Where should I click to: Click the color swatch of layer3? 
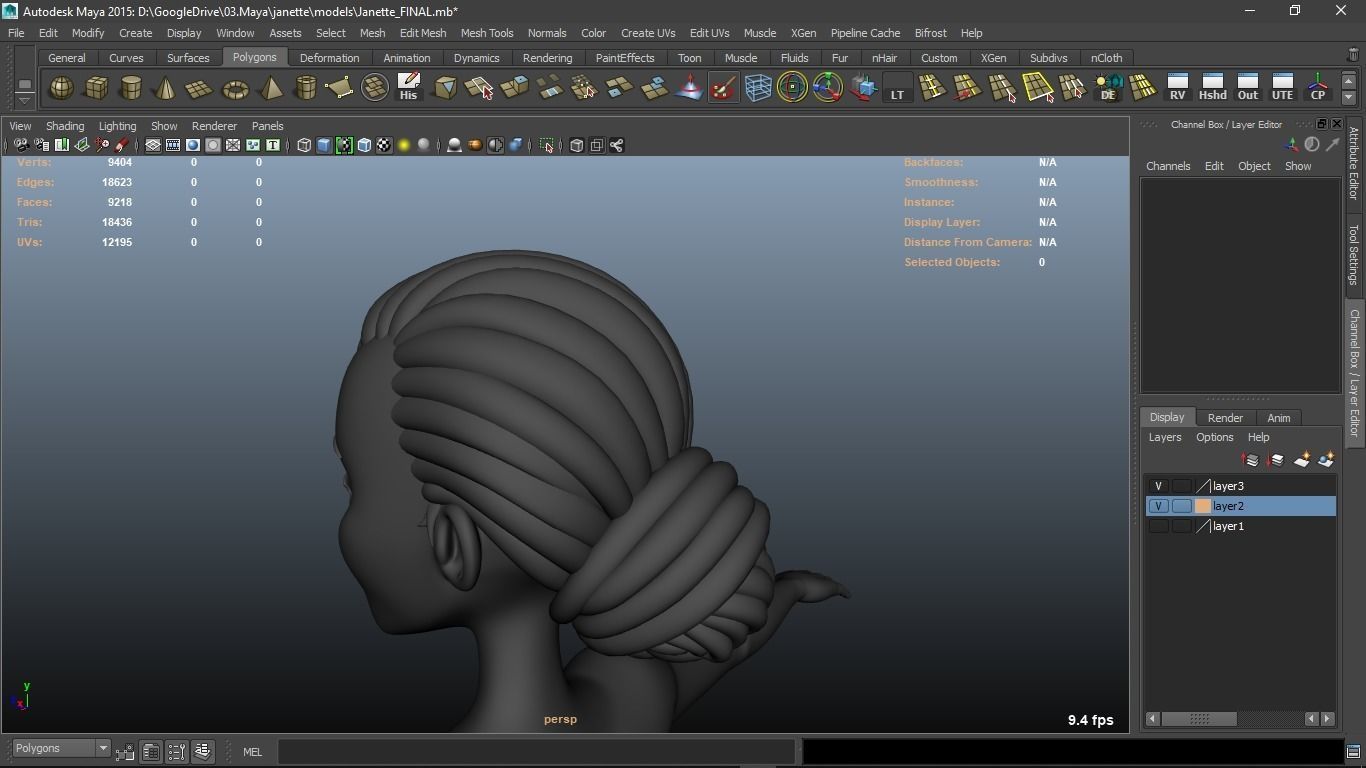pyautogui.click(x=1203, y=486)
